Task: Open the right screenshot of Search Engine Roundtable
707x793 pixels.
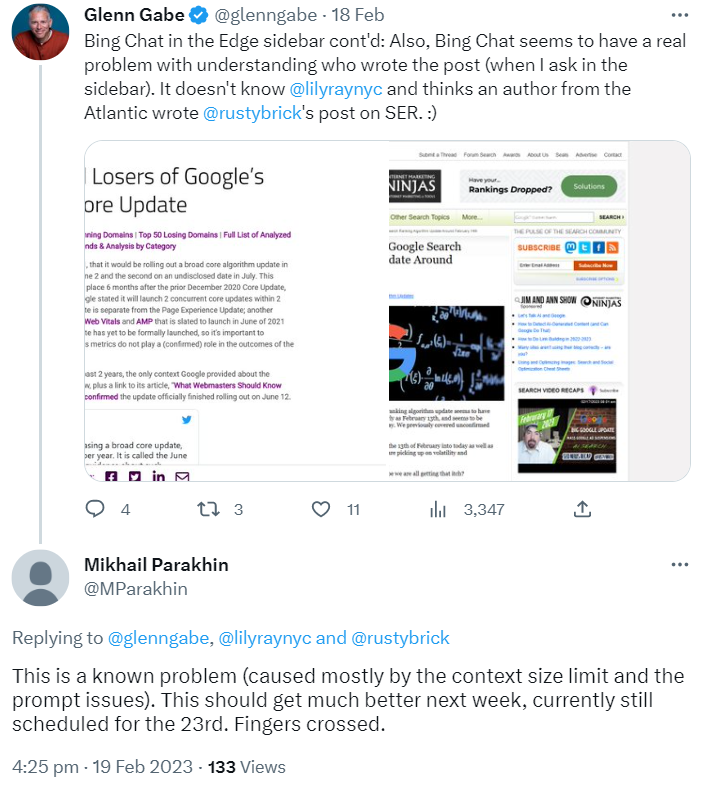Action: pyautogui.click(x=540, y=311)
